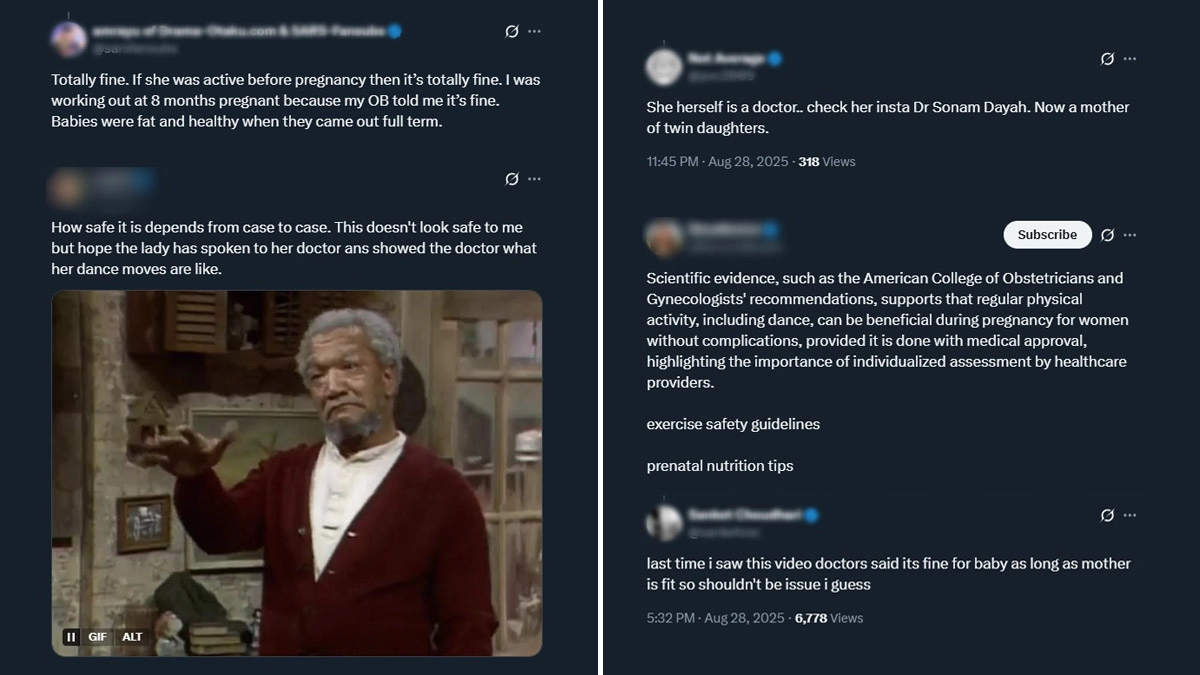The width and height of the screenshot is (1200, 675).
Task: Open the GIF of the man in the red cardigan
Action: (297, 460)
